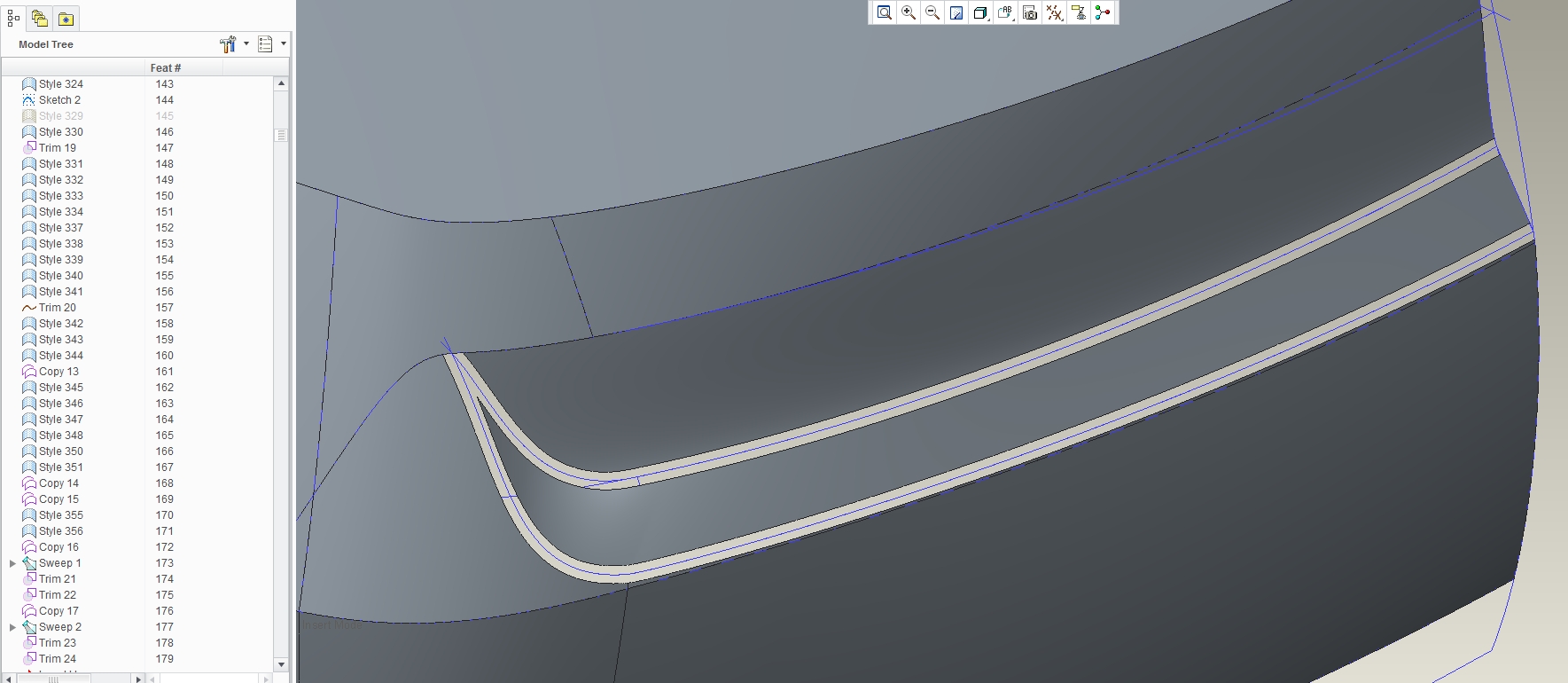Open the tree Settings dropdown arrow

(x=246, y=43)
